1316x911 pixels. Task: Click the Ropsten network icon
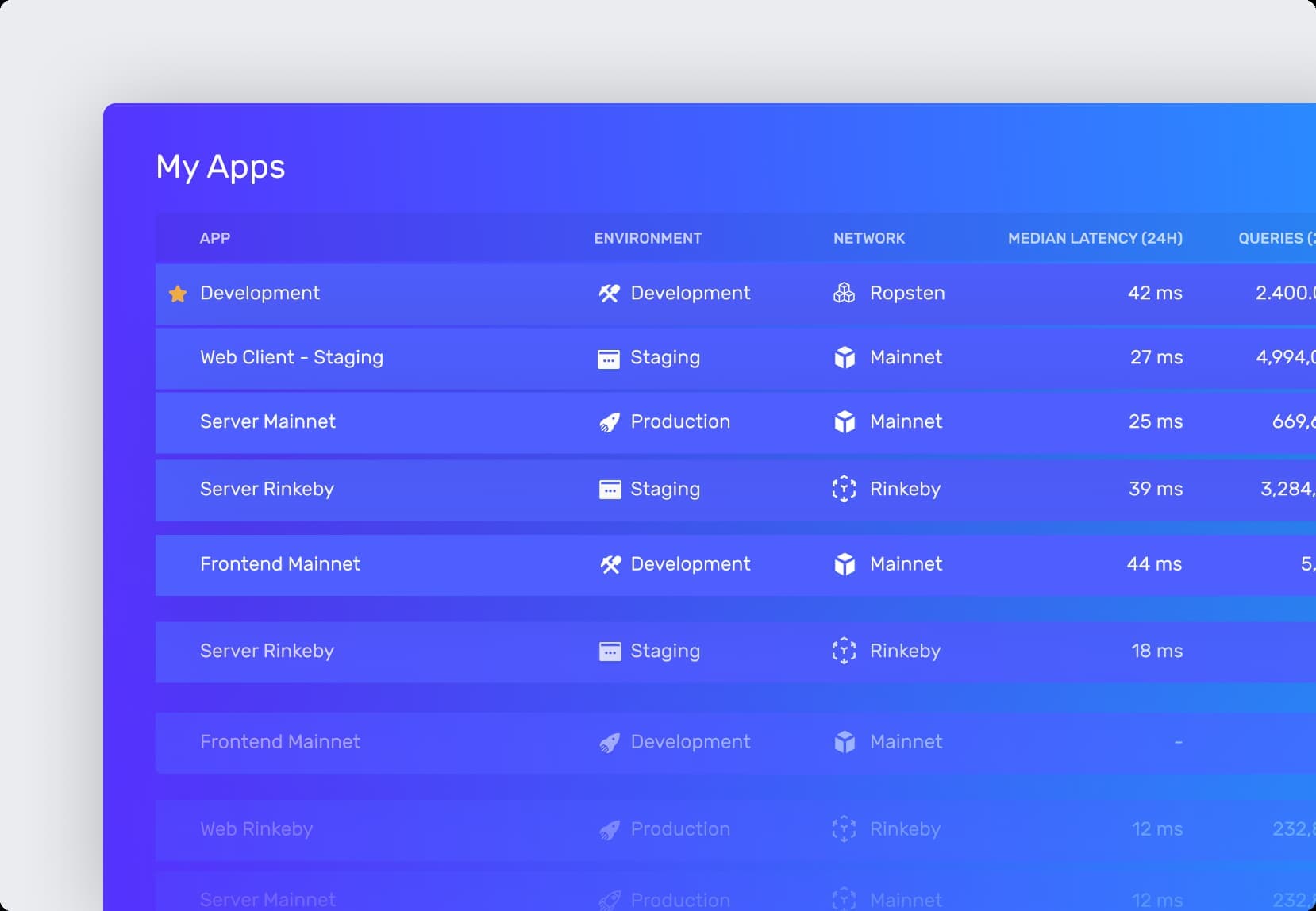click(x=845, y=294)
